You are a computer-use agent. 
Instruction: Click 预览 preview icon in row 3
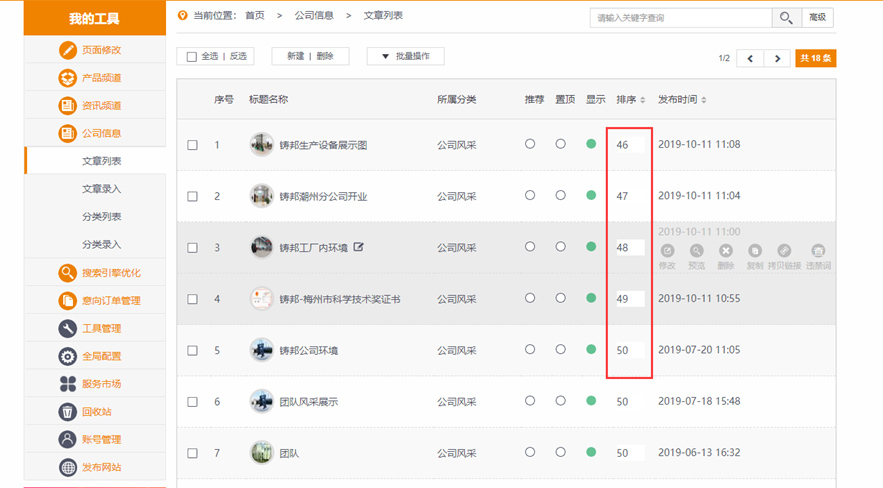(x=697, y=251)
